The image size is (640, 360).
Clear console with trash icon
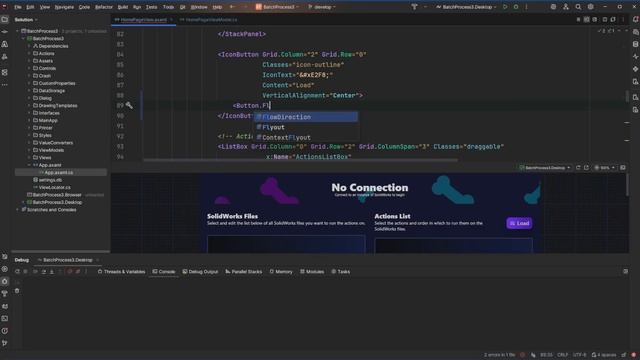pos(17,291)
